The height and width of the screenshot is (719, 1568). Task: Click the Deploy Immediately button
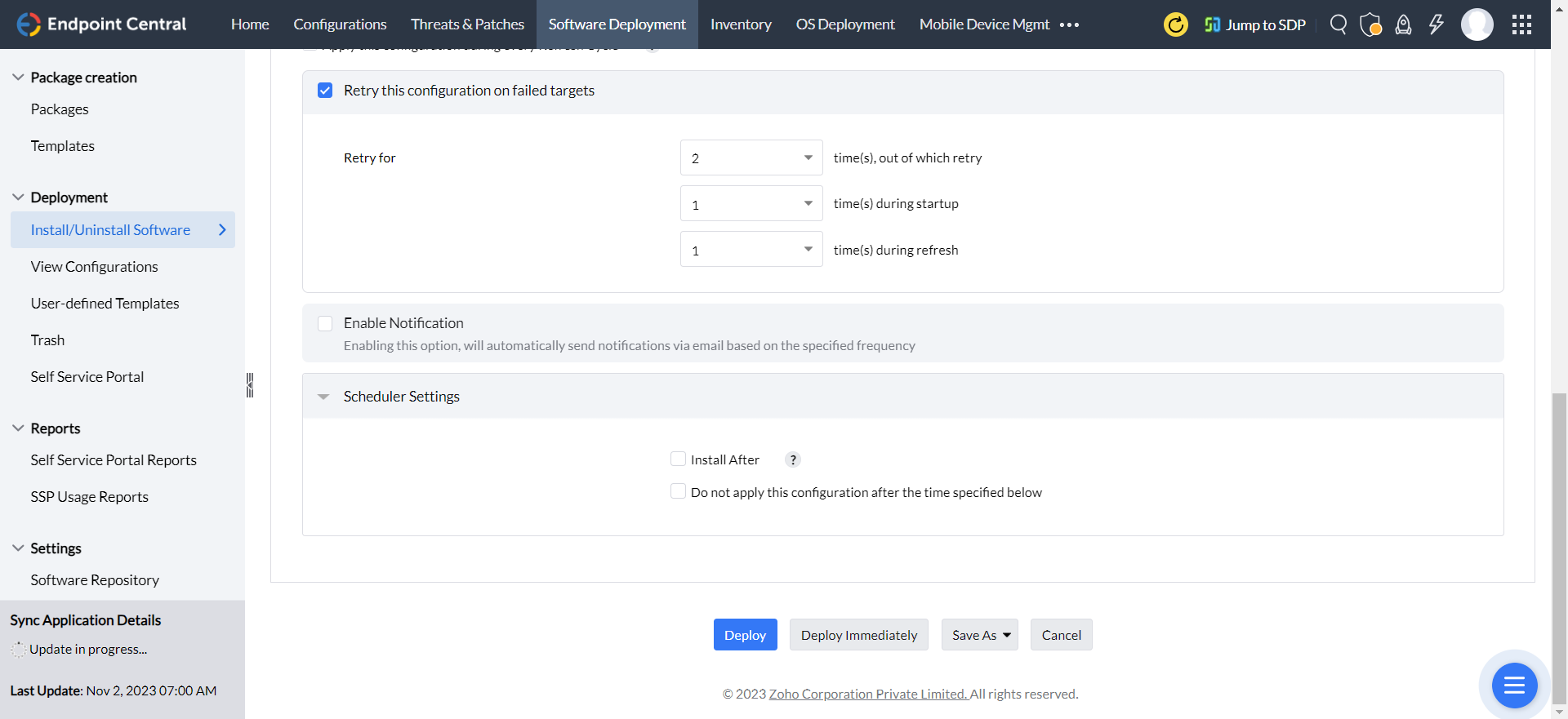pyautogui.click(x=858, y=635)
